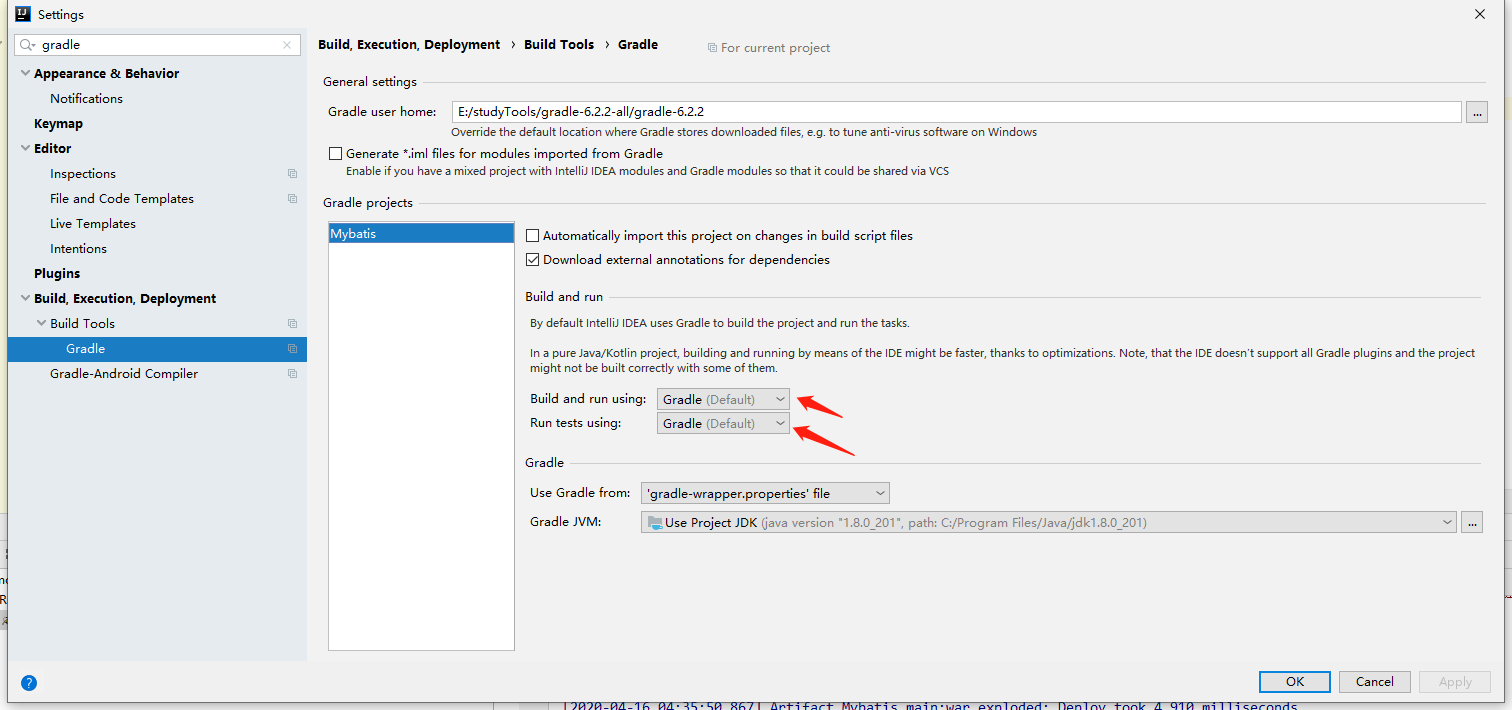Open the Gradle JVM dropdown
This screenshot has height=710, width=1512.
coord(1049,522)
